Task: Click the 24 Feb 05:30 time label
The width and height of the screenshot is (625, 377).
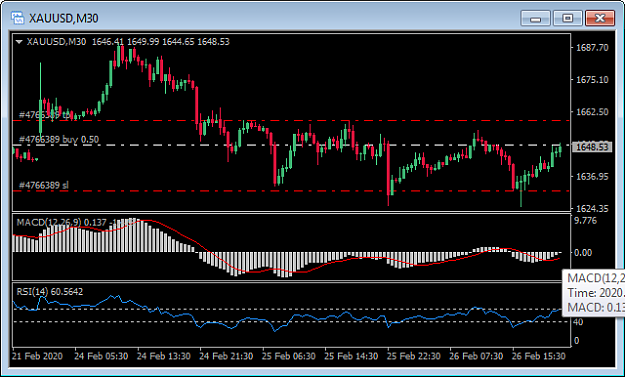Action: [x=101, y=355]
